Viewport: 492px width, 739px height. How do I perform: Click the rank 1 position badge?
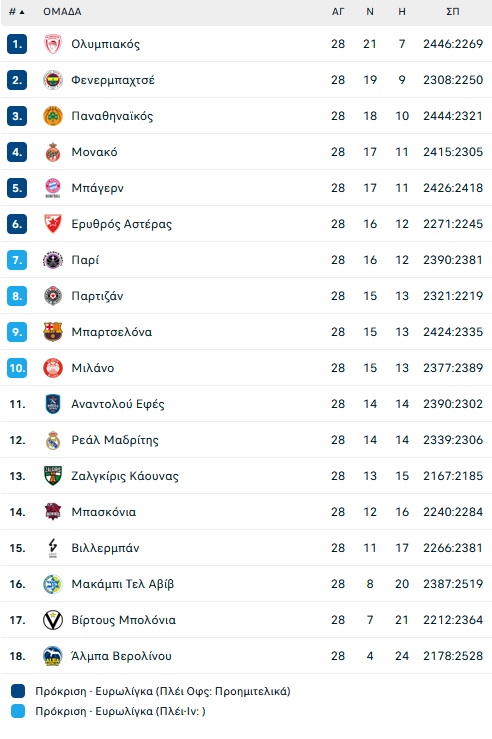pyautogui.click(x=17, y=44)
